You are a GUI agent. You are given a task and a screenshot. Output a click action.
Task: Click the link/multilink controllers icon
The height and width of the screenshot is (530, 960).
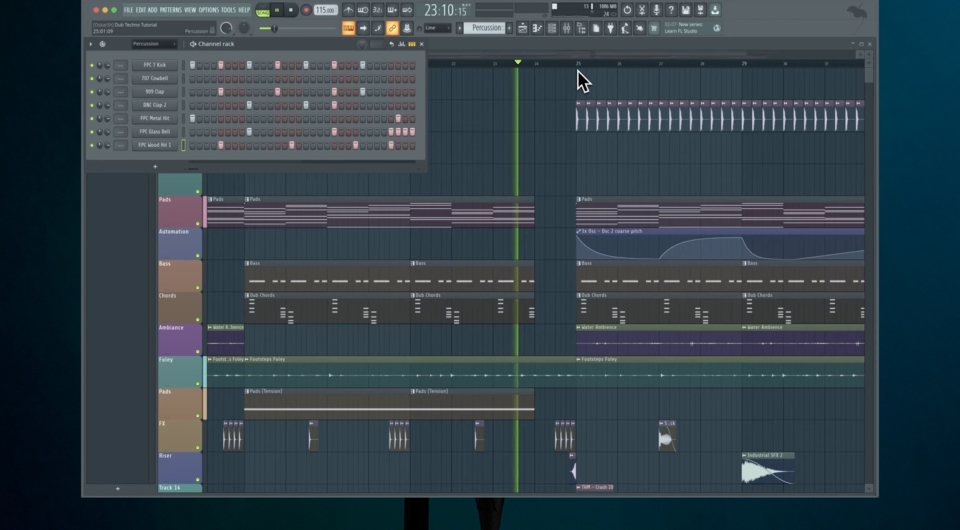392,28
